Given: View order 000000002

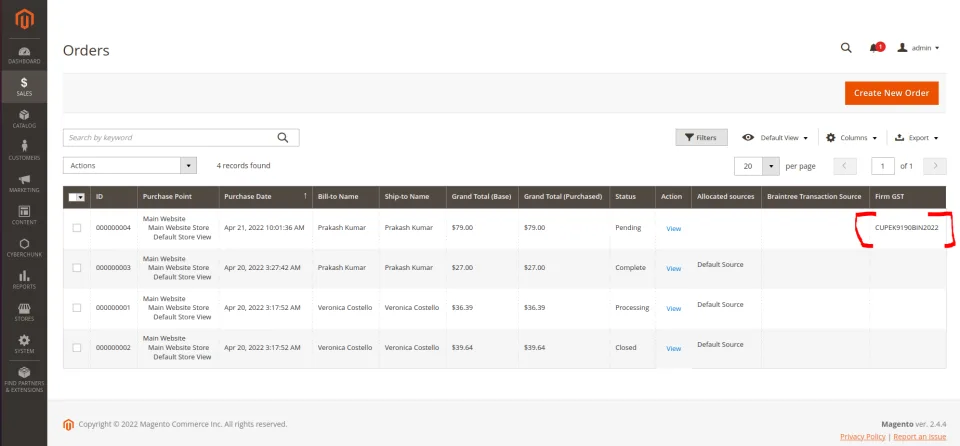Looking at the screenshot, I should (673, 348).
